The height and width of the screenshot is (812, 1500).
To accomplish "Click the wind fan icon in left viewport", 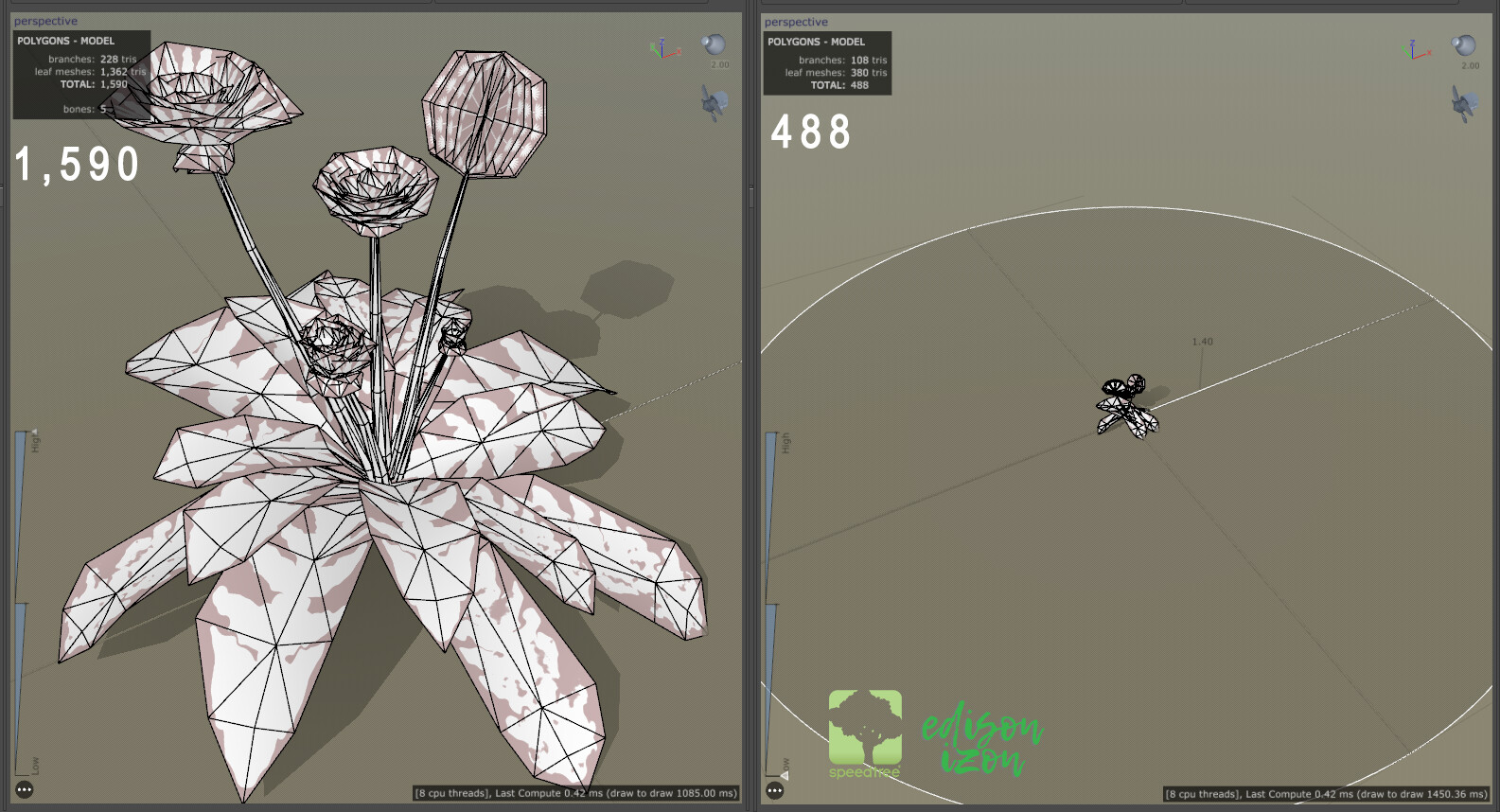I will [x=715, y=102].
